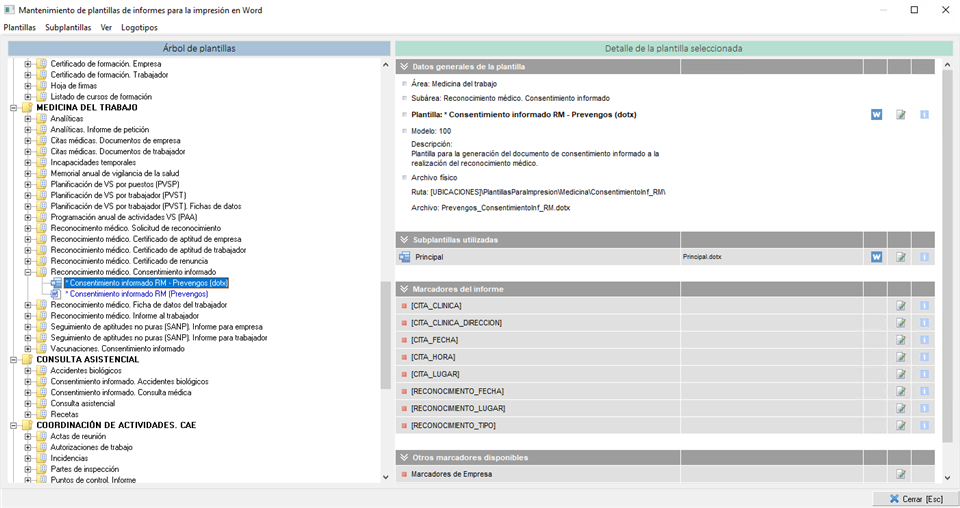
Task: Select Memorial anual de vigilancia de la salud
Action: tap(114, 174)
